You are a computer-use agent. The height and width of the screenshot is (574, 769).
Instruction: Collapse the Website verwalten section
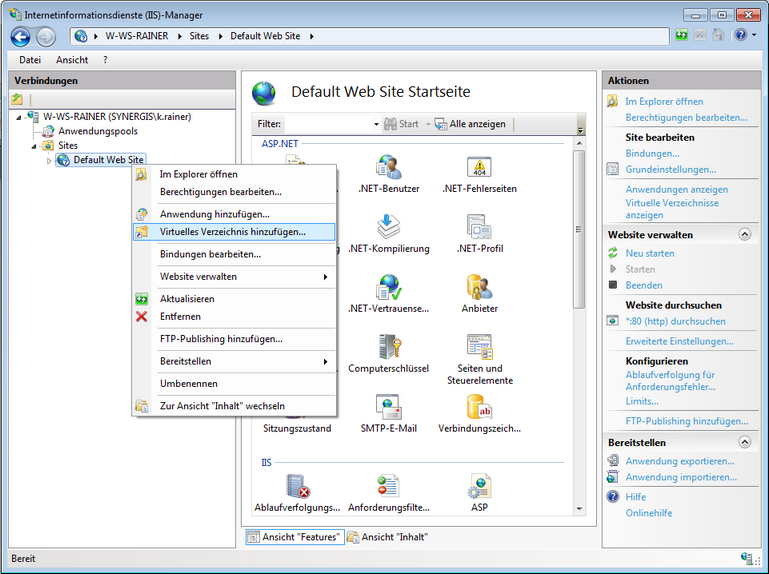(x=744, y=235)
